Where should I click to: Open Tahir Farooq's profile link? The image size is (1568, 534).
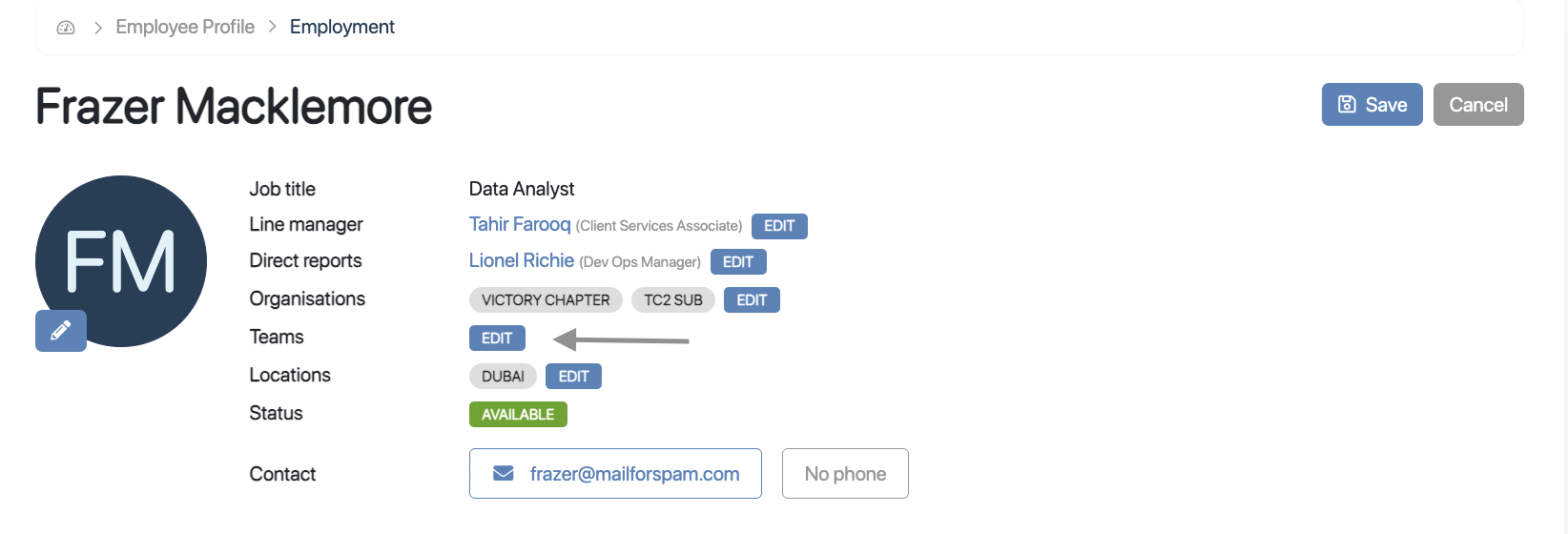click(x=520, y=224)
